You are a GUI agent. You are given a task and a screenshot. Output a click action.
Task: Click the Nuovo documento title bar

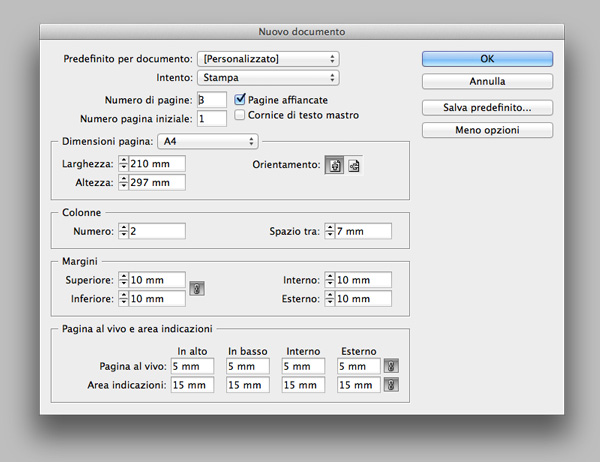point(302,32)
